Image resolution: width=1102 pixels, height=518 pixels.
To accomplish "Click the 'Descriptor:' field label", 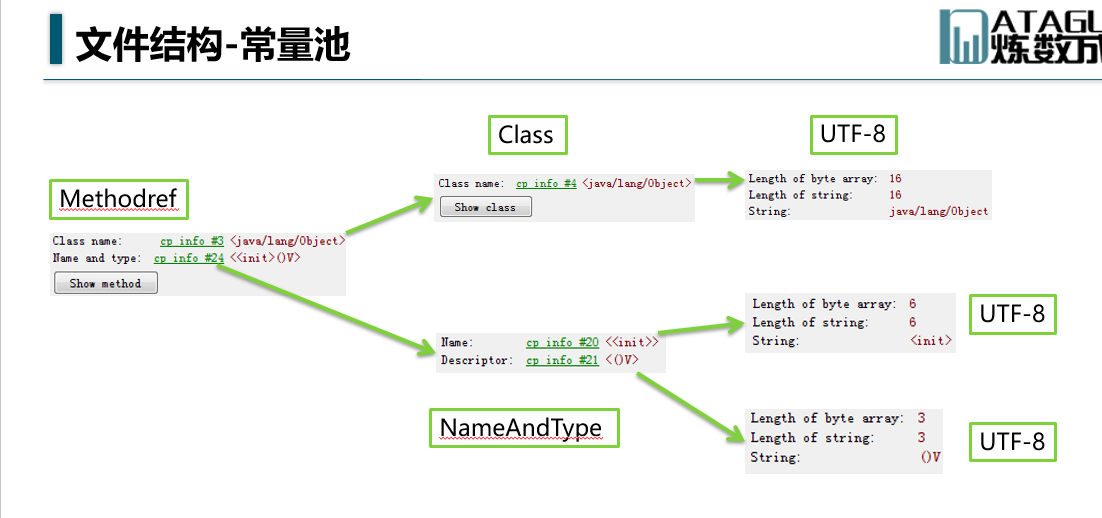I will tap(477, 360).
